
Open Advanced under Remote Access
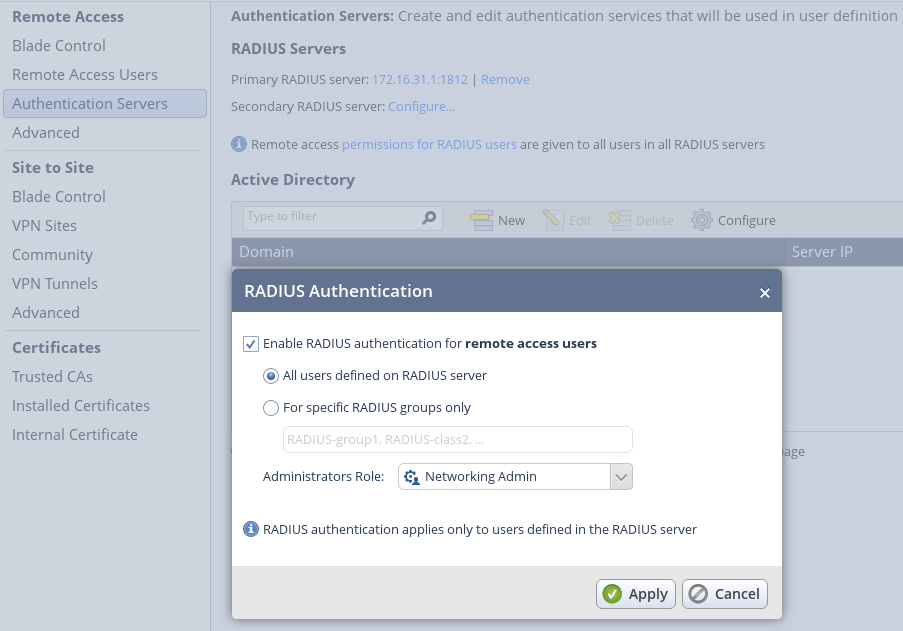[46, 132]
